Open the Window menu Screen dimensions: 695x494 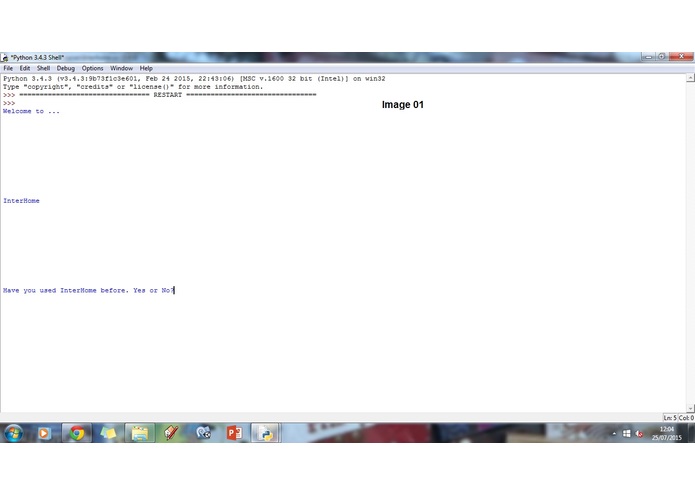pyautogui.click(x=121, y=68)
